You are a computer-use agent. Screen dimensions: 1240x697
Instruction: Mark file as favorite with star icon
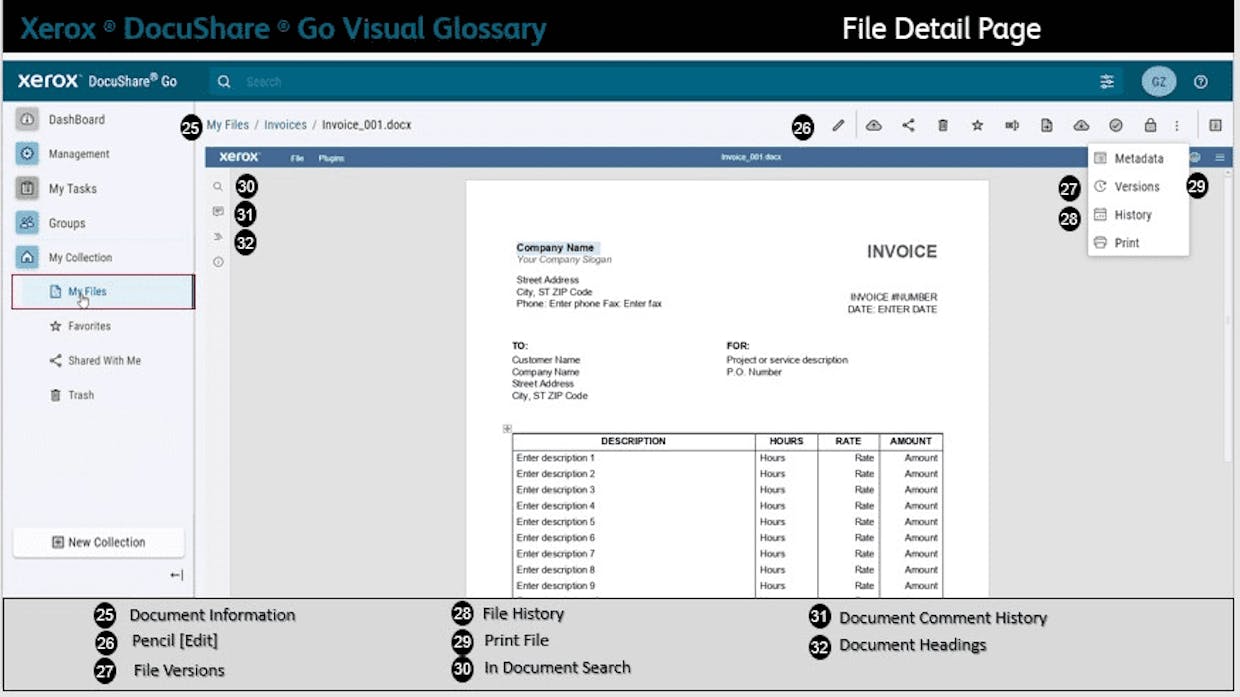click(977, 126)
